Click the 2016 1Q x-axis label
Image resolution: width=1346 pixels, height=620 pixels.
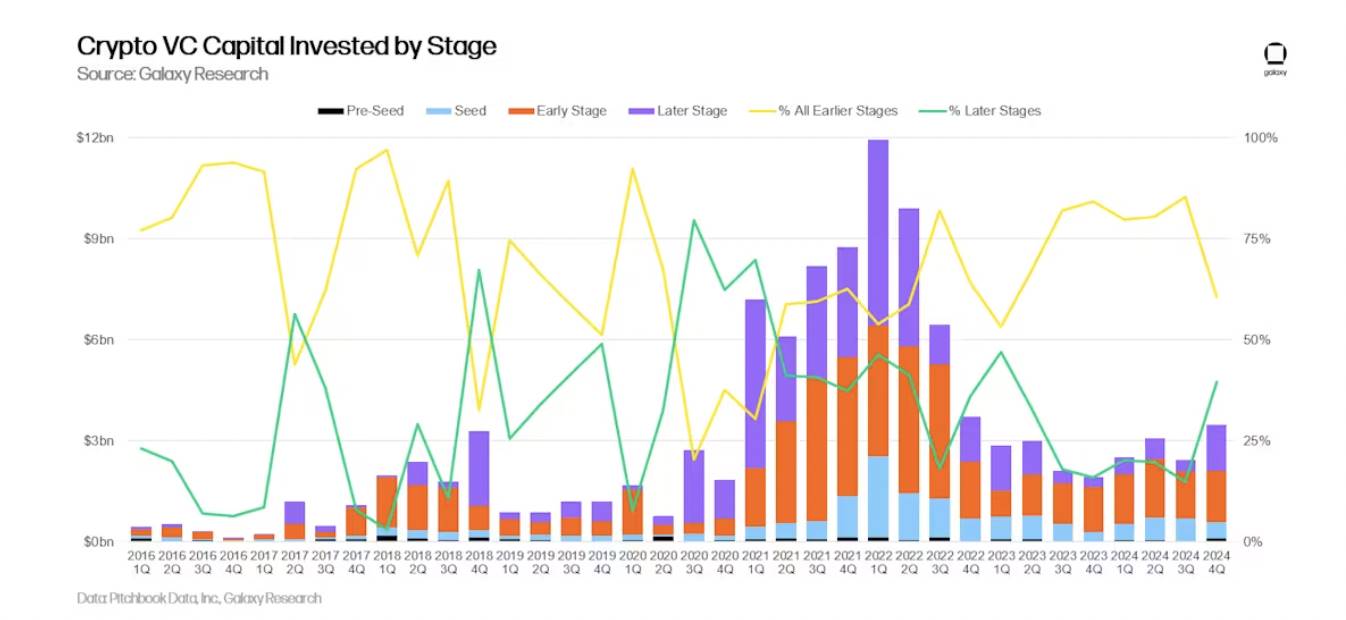click(141, 560)
